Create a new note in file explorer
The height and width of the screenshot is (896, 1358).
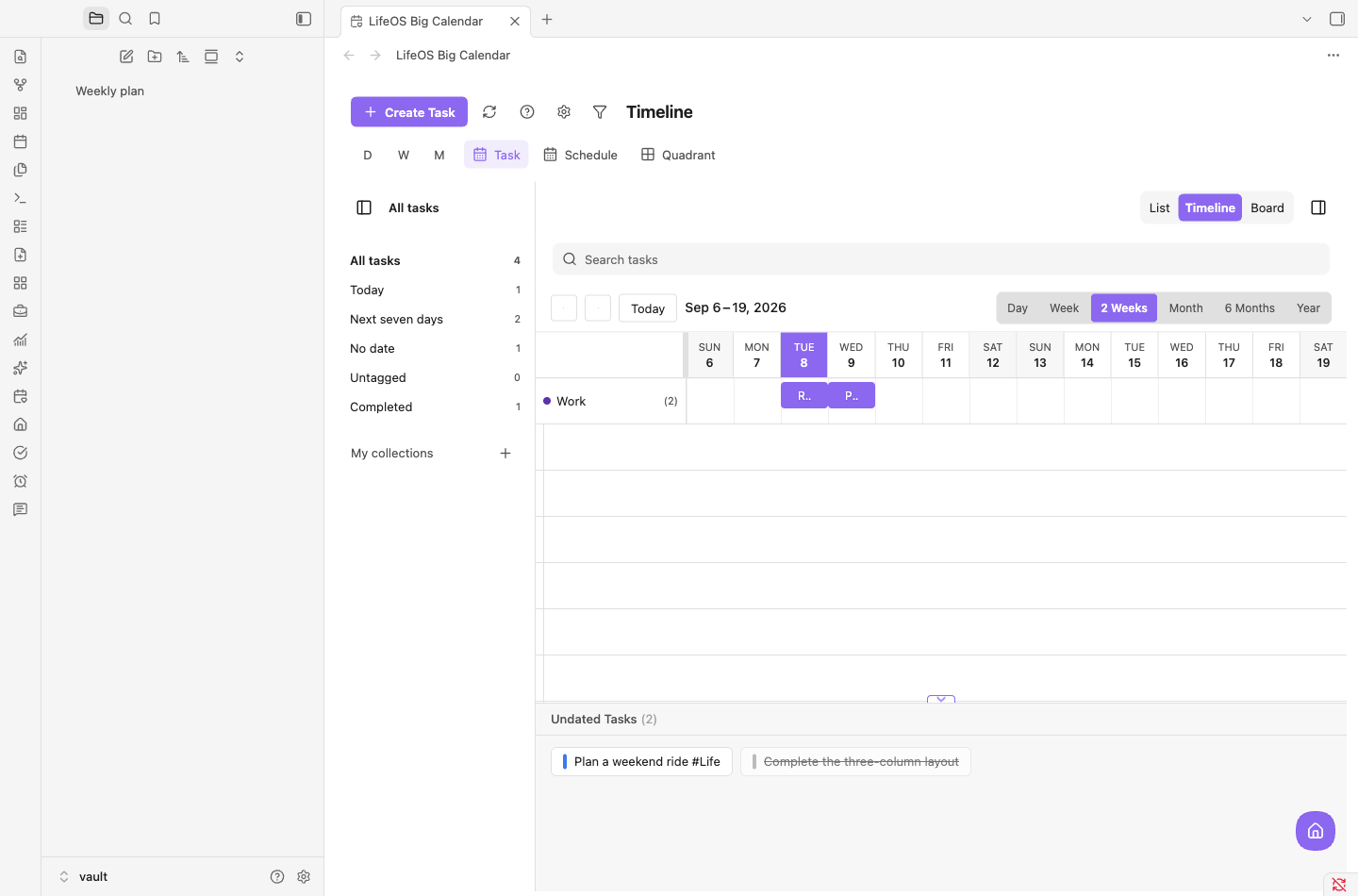coord(126,57)
